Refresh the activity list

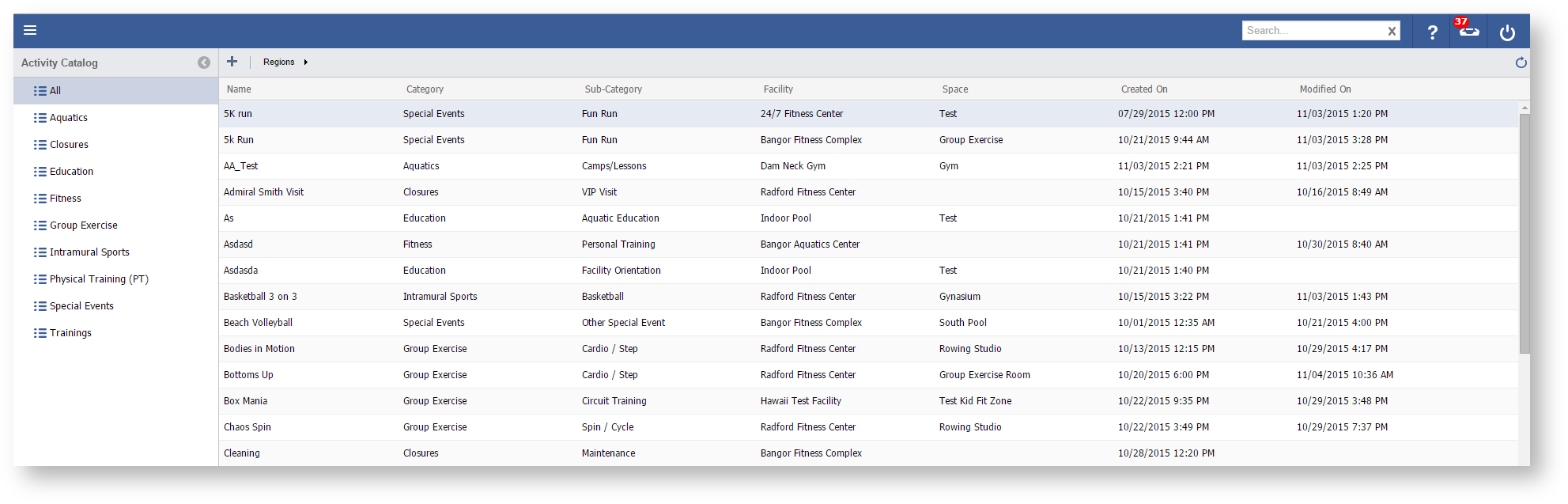pyautogui.click(x=1521, y=63)
